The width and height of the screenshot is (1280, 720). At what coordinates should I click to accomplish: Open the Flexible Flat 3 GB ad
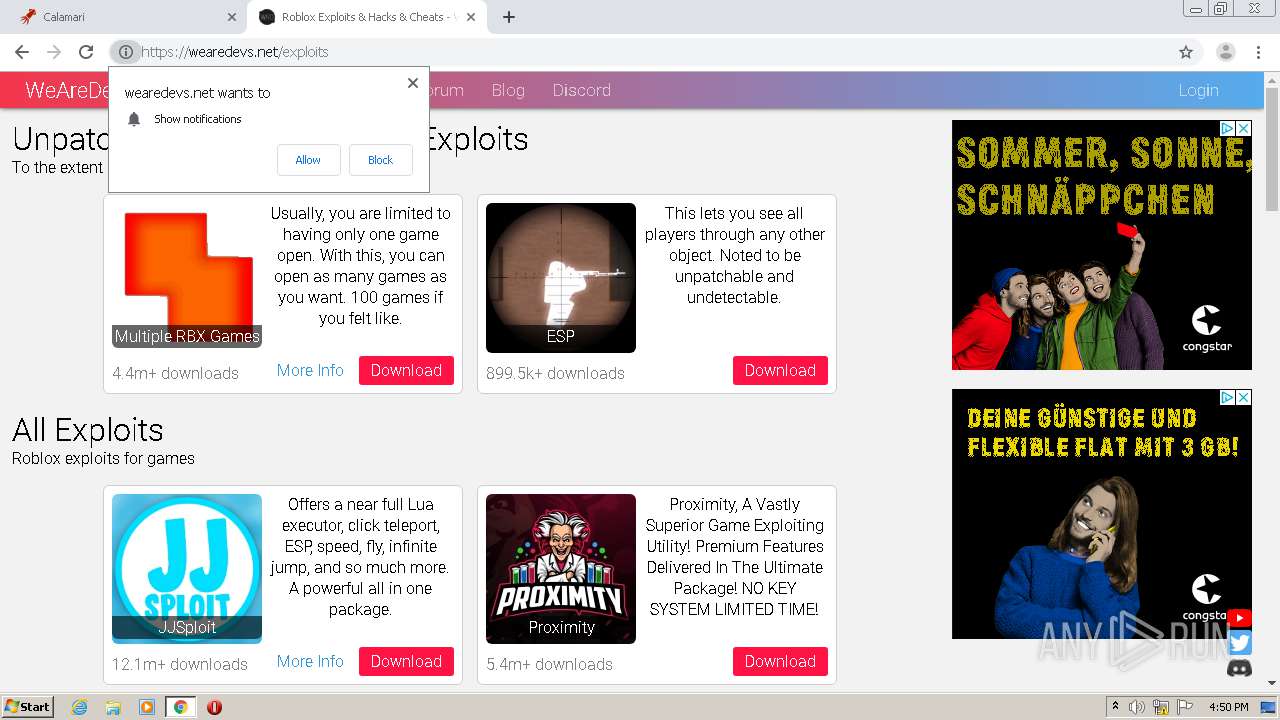1102,514
